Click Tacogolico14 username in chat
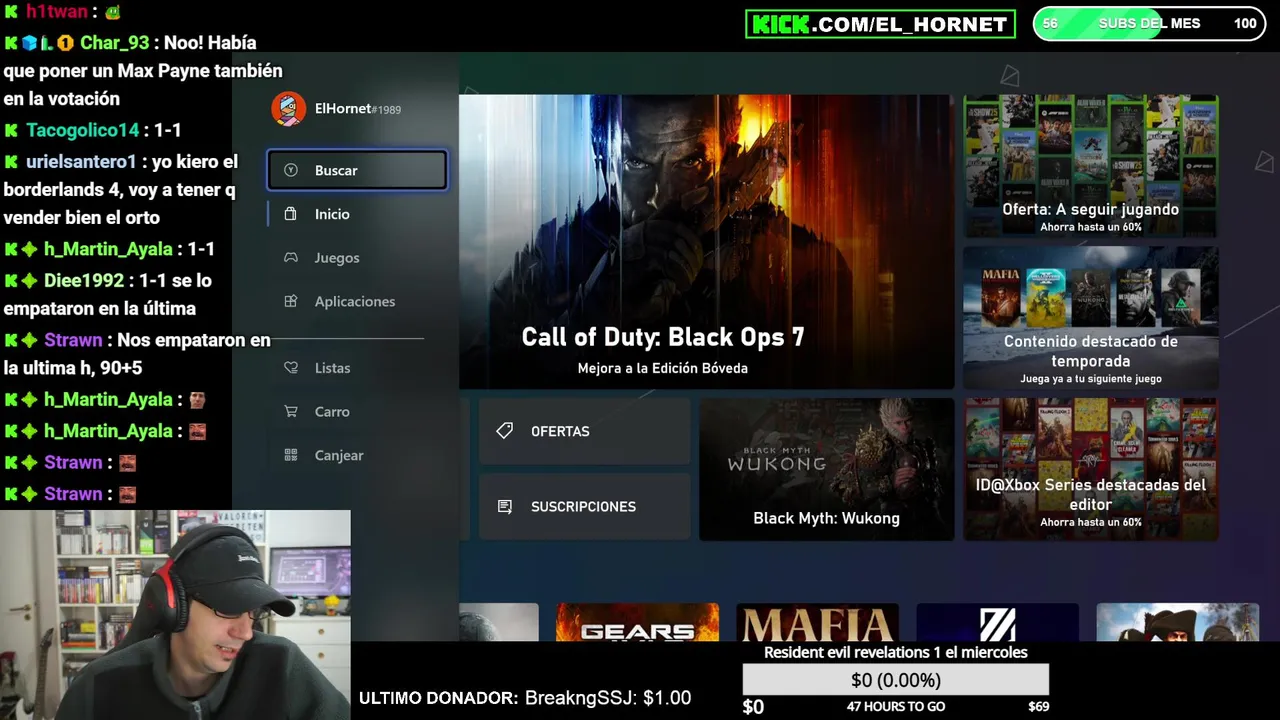Viewport: 1280px width, 720px height. coord(83,130)
